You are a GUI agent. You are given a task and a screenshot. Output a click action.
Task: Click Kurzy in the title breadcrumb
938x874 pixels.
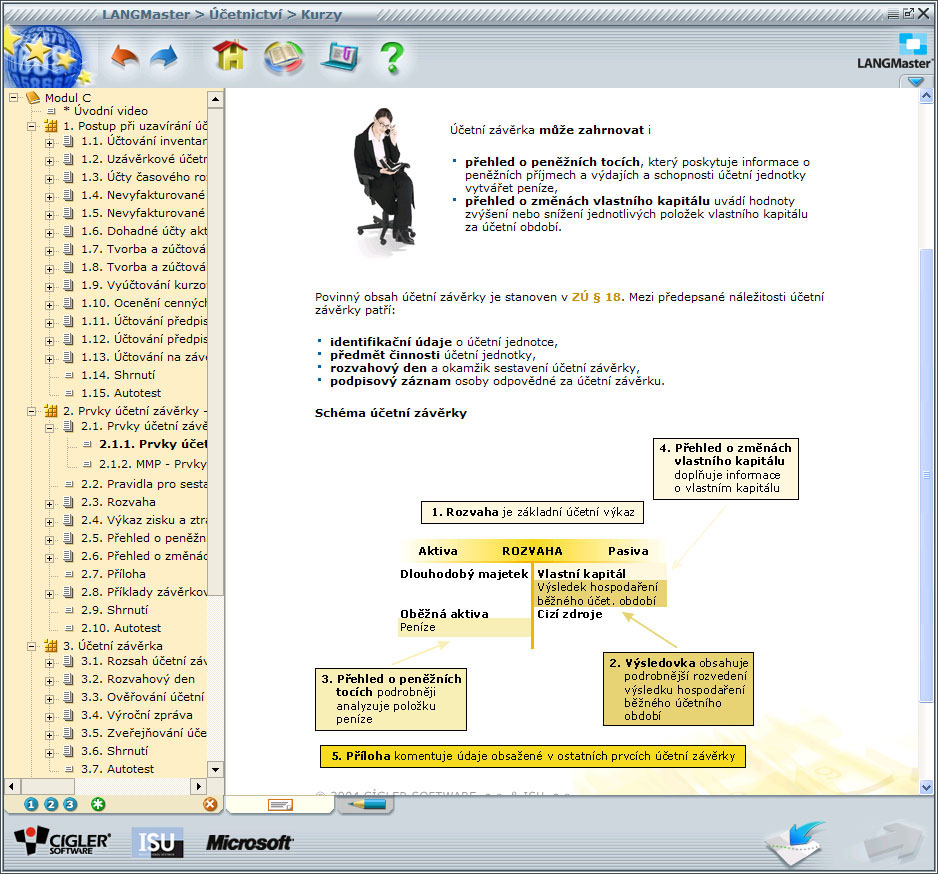[x=321, y=14]
